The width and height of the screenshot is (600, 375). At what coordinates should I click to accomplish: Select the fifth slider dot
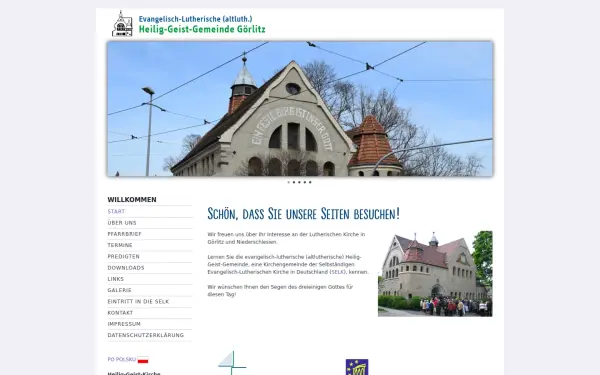pos(310,182)
